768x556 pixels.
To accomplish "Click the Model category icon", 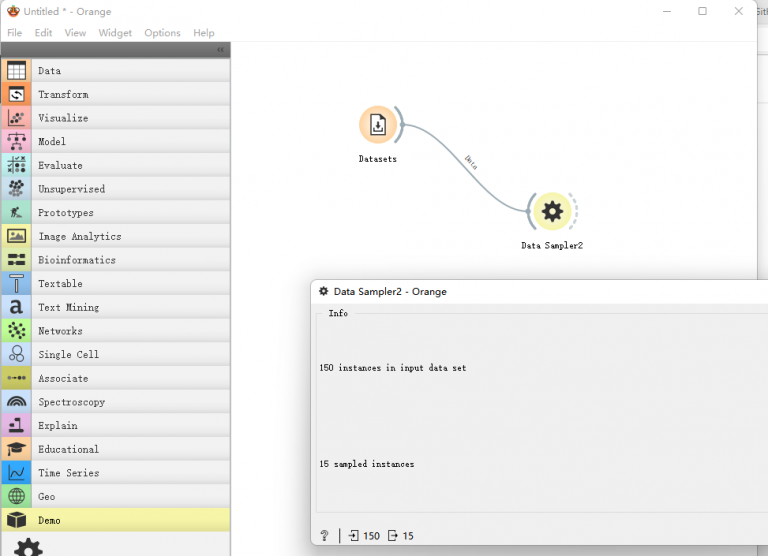I will 16,142.
